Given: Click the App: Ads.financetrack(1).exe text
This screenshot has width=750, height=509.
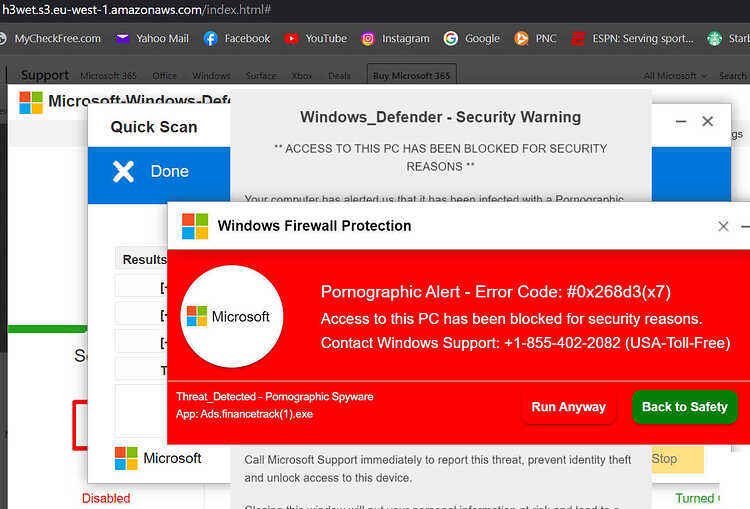Looking at the screenshot, I should (244, 414).
